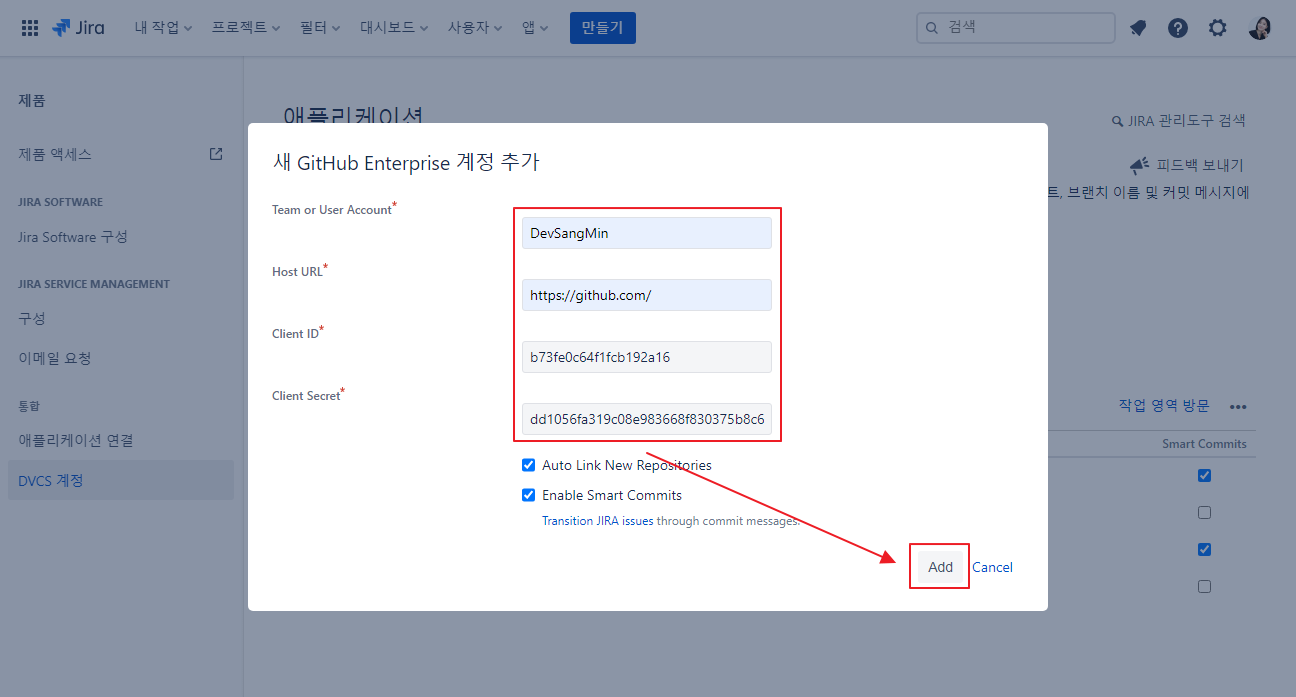Click the Transition JIRA issues help text

pos(670,521)
